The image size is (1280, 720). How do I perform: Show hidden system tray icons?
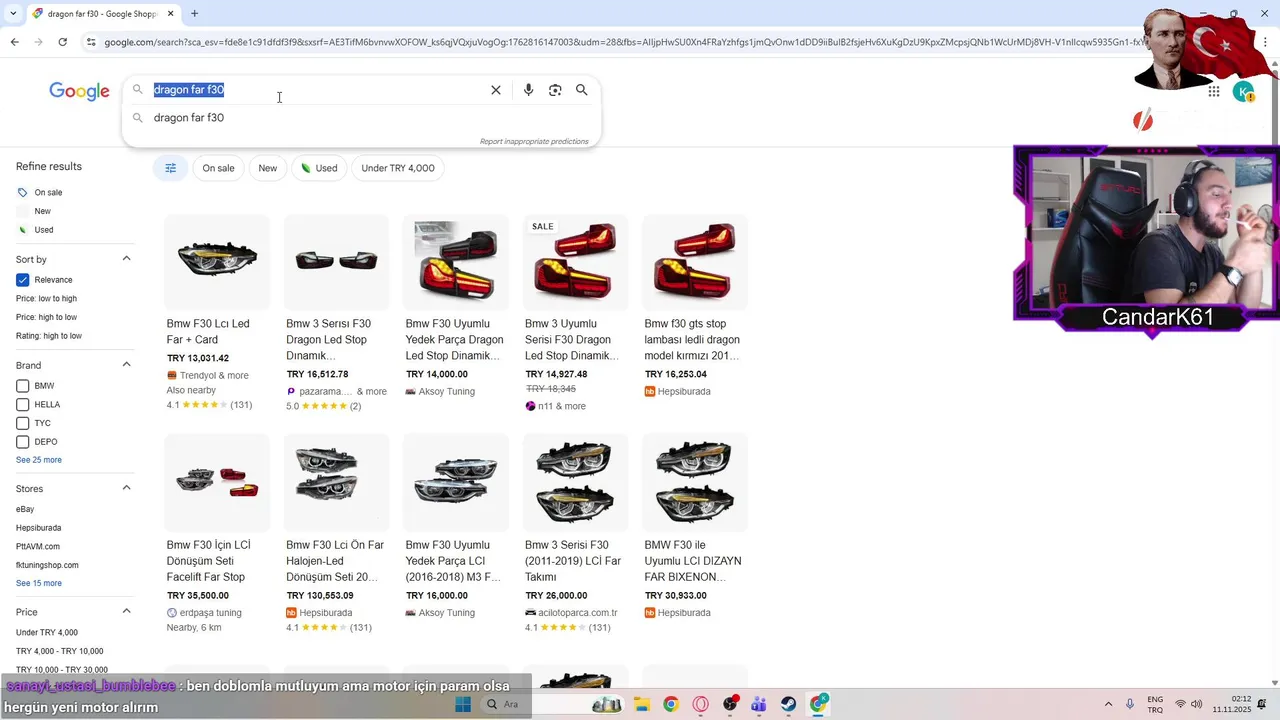pyautogui.click(x=1108, y=704)
